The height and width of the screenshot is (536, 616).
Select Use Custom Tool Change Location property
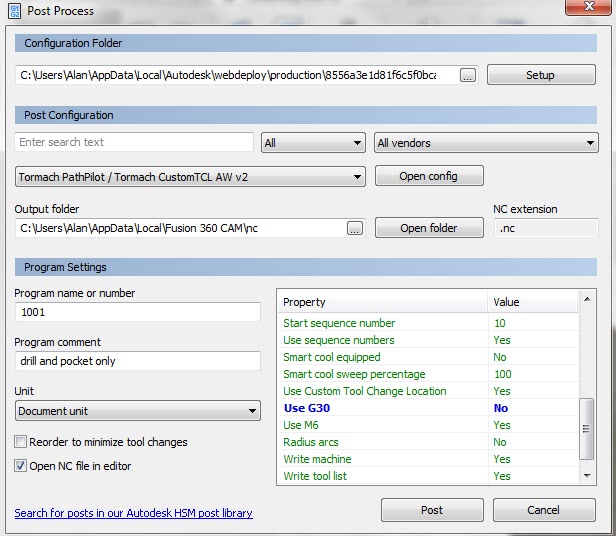[x=365, y=391]
